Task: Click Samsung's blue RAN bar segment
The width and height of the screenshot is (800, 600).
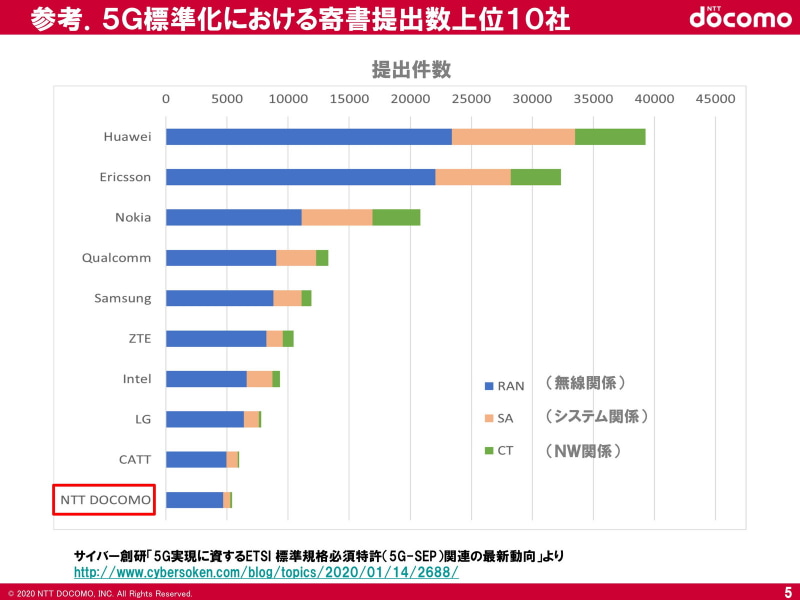Action: 219,298
